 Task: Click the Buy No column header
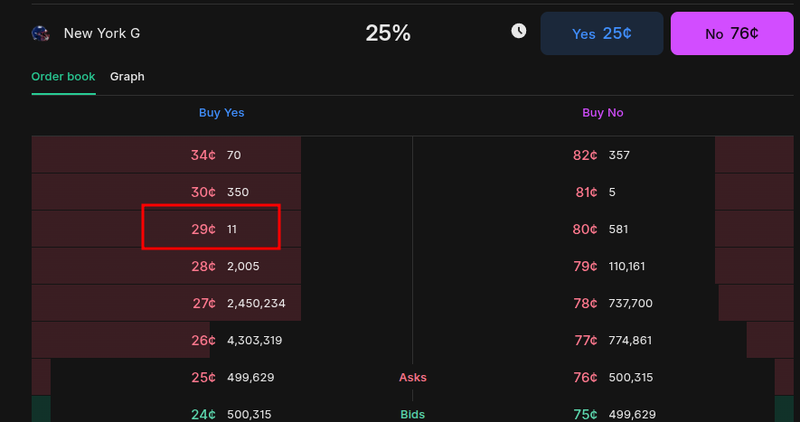(x=602, y=113)
